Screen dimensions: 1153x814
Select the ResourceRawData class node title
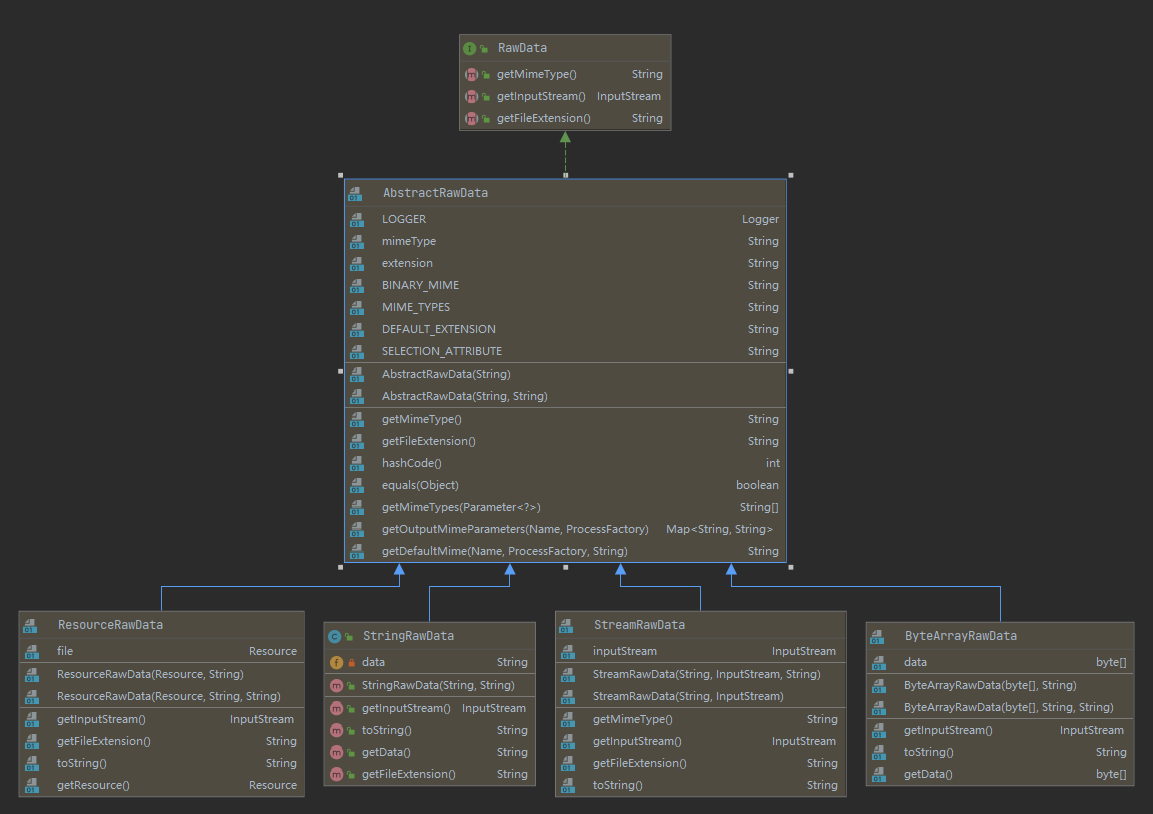[110, 625]
